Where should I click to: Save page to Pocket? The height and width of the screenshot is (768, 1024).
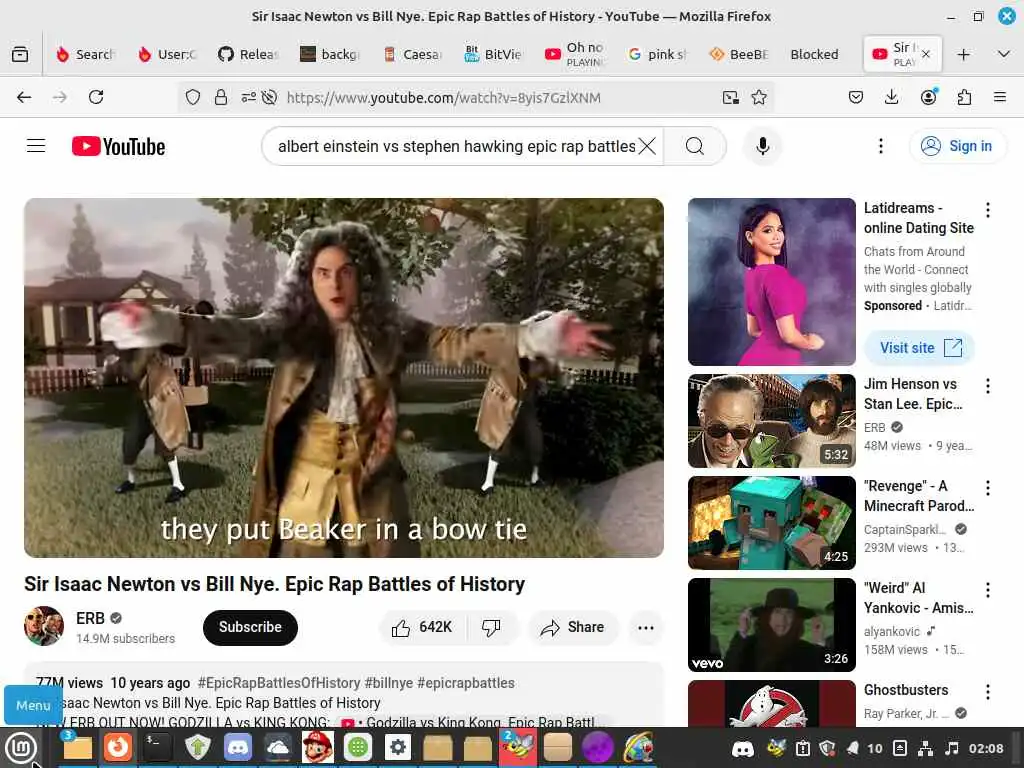[x=856, y=97]
